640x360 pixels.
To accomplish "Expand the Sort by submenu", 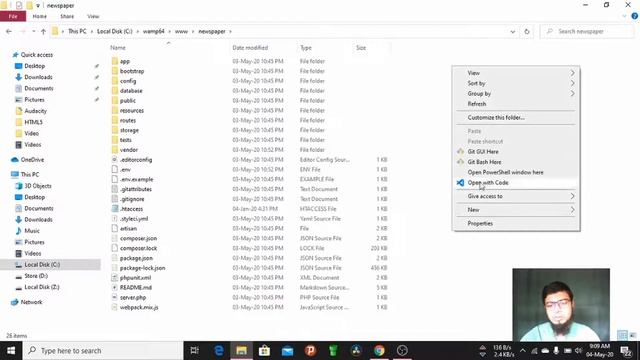I will pos(516,83).
